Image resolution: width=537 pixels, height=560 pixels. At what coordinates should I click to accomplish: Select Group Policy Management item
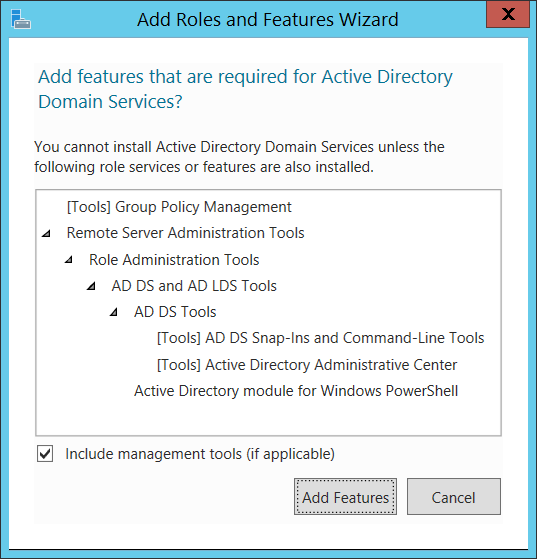(x=179, y=207)
